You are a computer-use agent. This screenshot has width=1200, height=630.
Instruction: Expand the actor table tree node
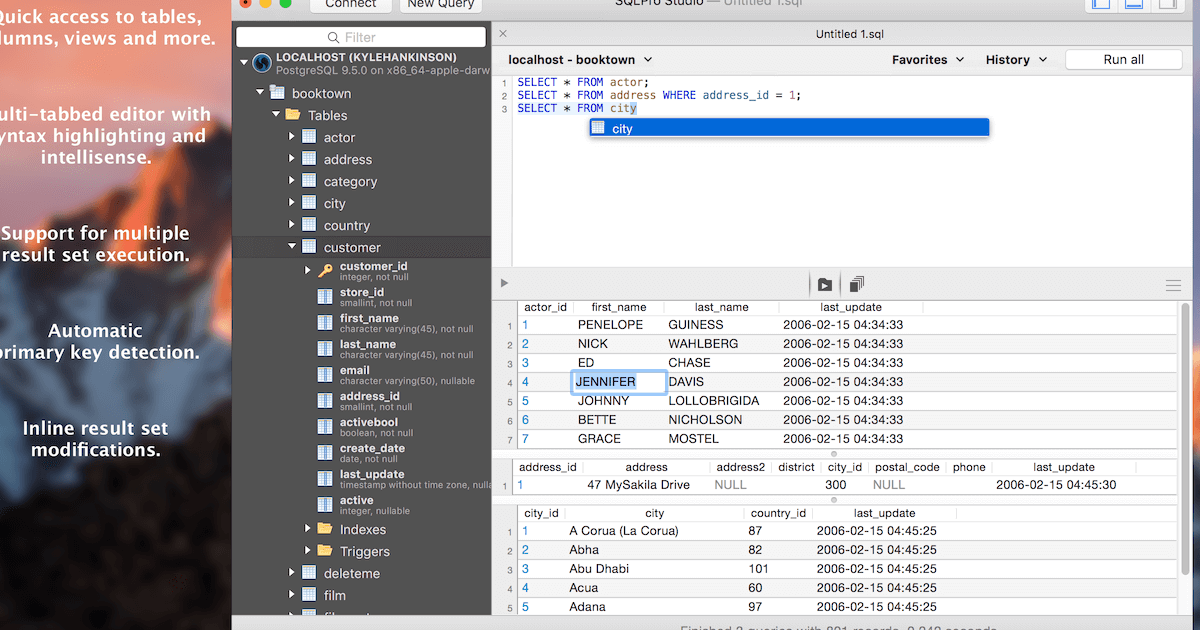[x=292, y=137]
